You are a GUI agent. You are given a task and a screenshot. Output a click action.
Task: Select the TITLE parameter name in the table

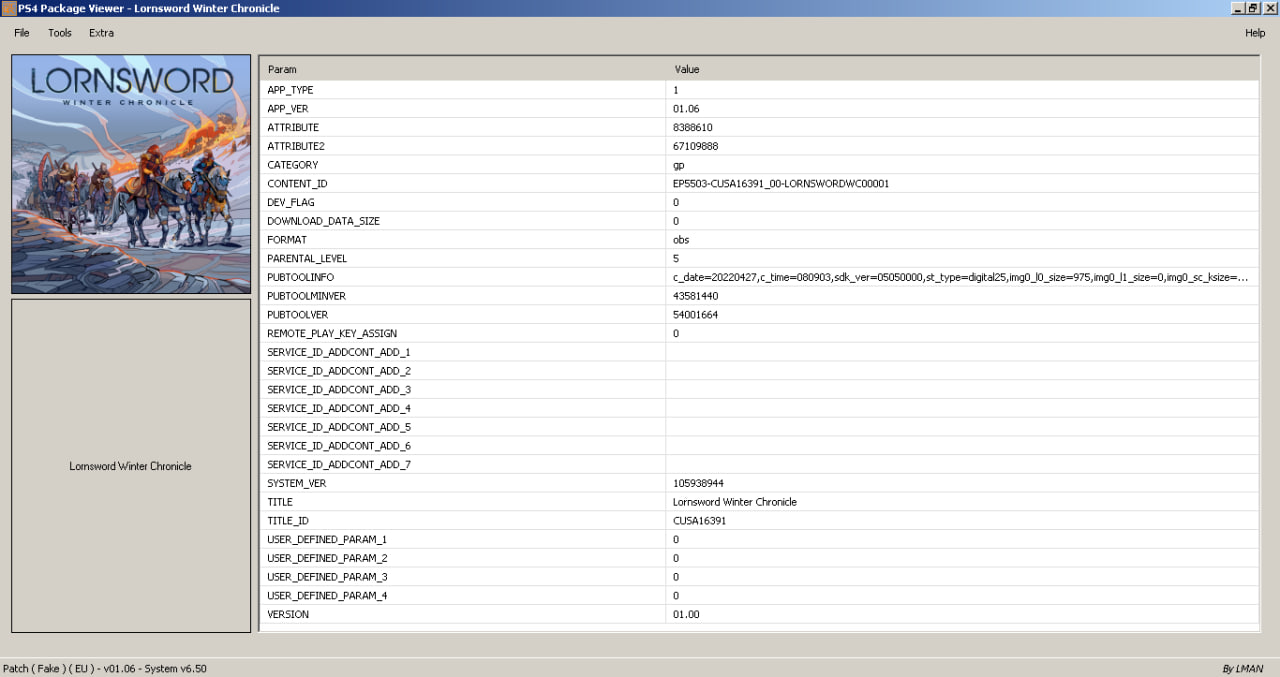tap(280, 502)
